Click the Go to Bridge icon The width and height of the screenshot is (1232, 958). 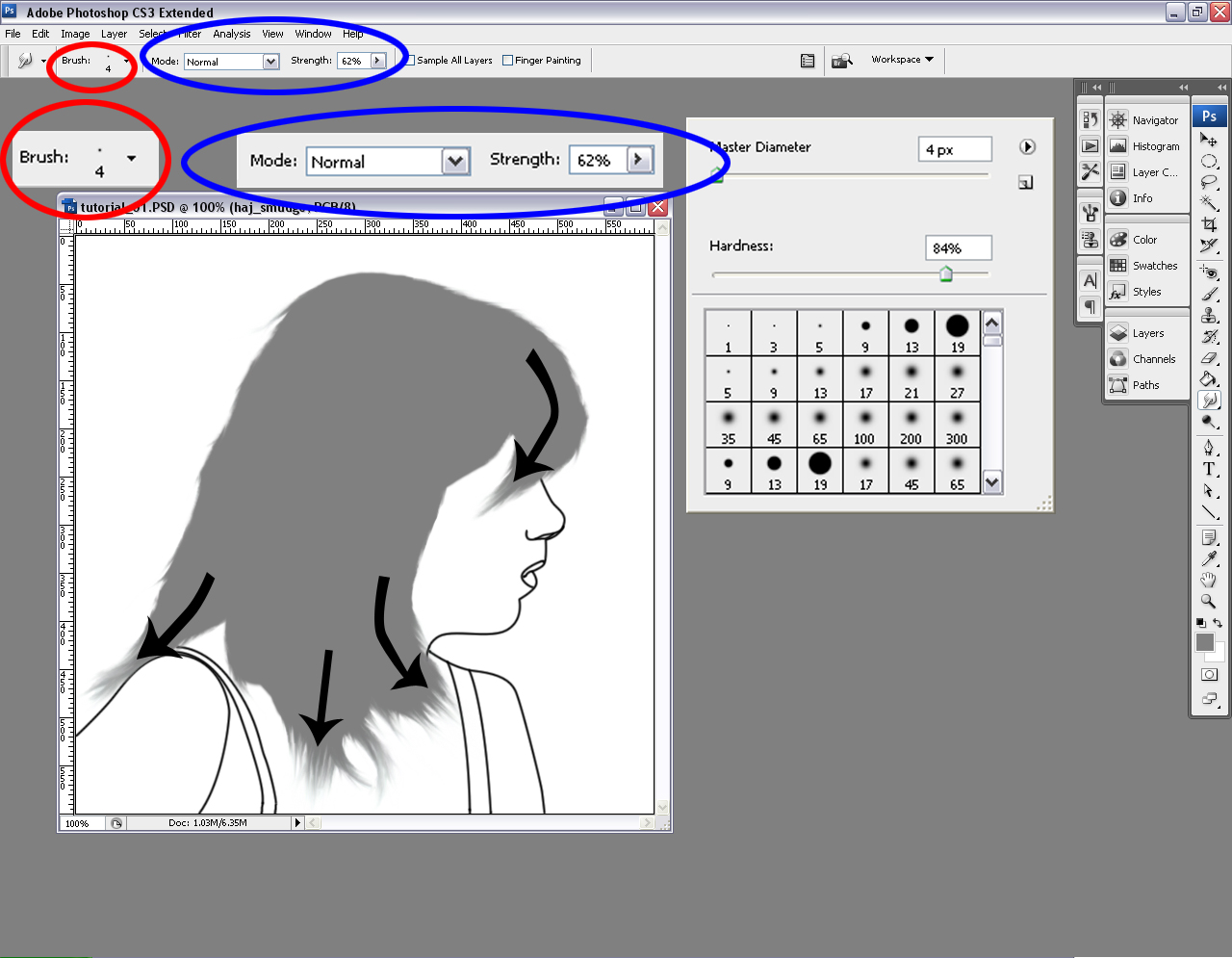click(842, 61)
